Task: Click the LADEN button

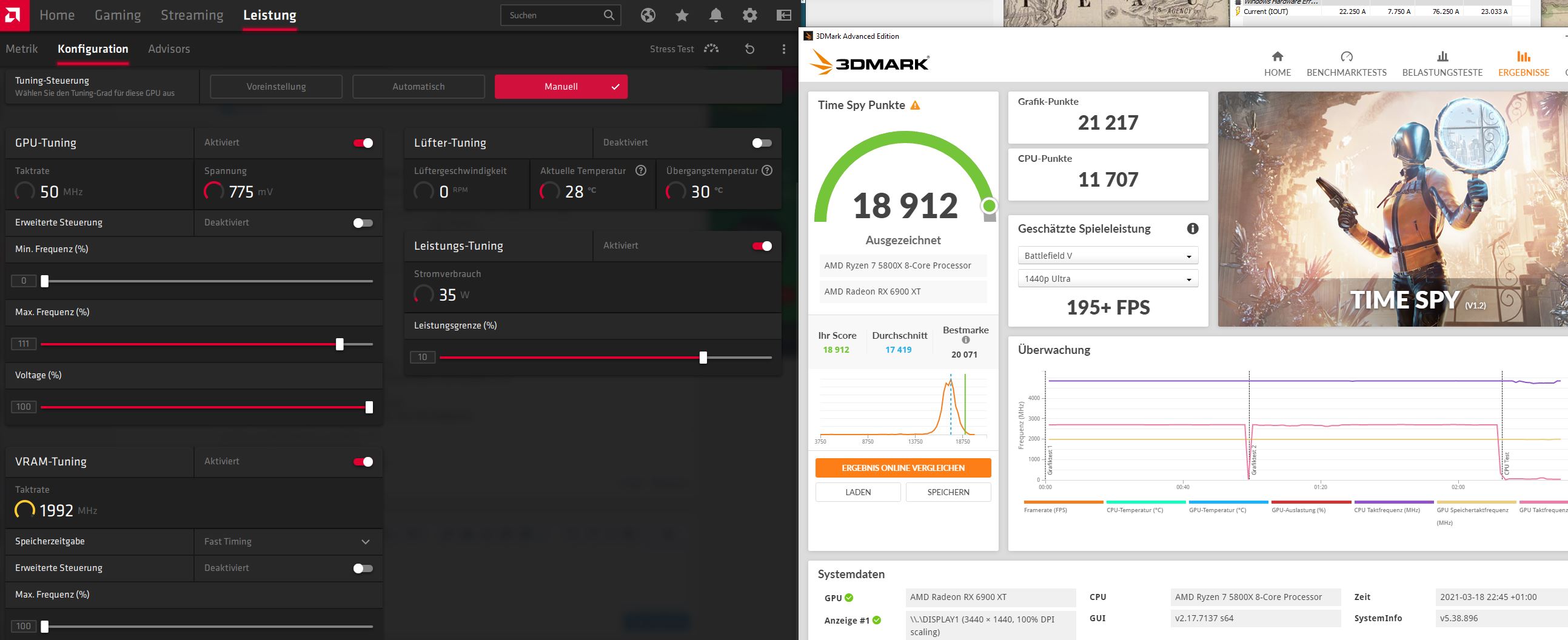Action: click(x=858, y=492)
